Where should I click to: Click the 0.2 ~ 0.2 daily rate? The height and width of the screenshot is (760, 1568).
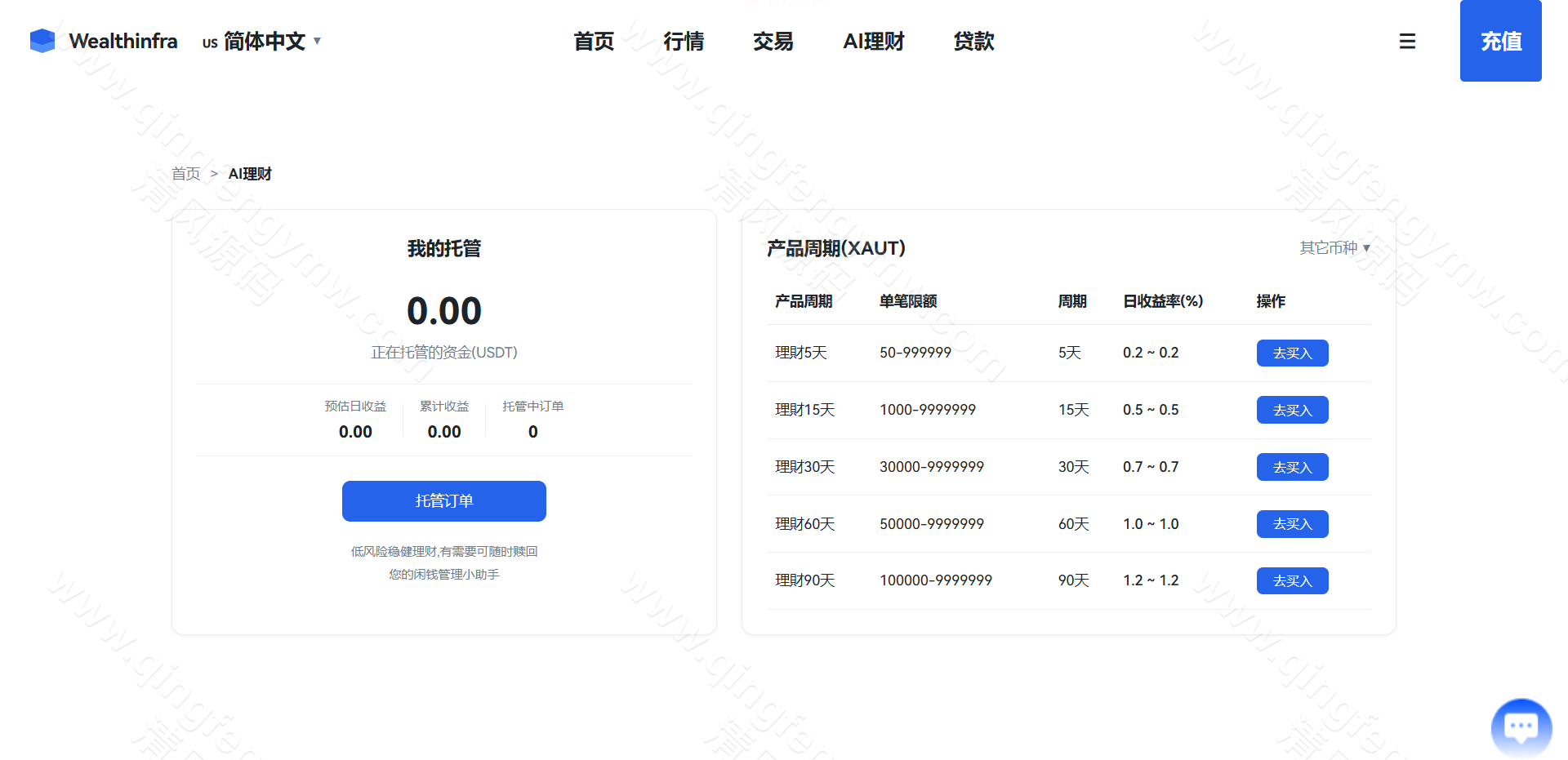(x=1151, y=353)
